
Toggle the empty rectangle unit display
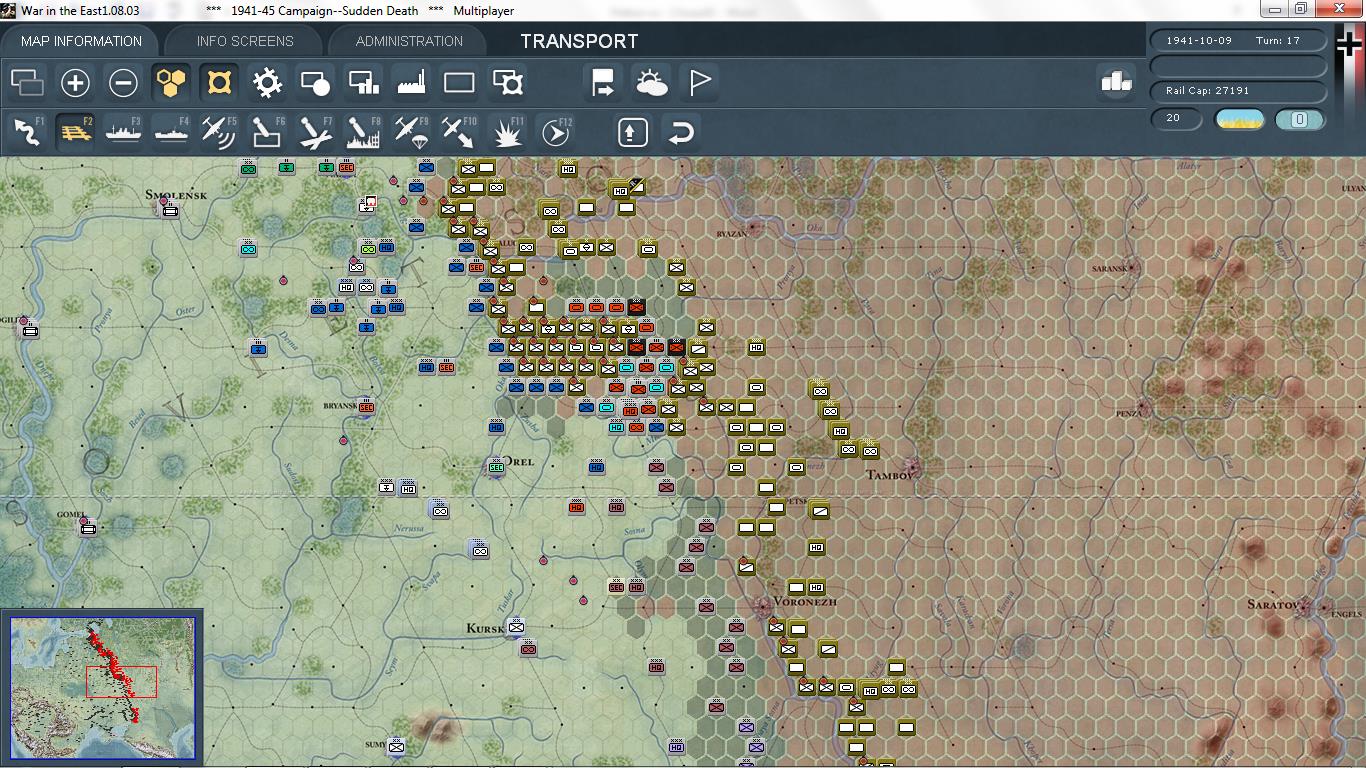point(459,82)
